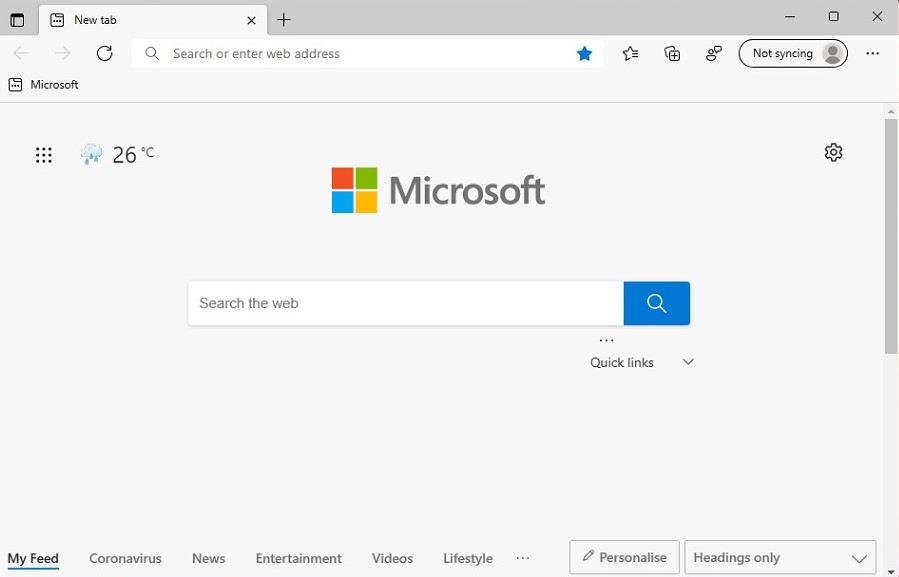Open the apps grid launcher icon
This screenshot has width=899, height=577.
[x=44, y=155]
